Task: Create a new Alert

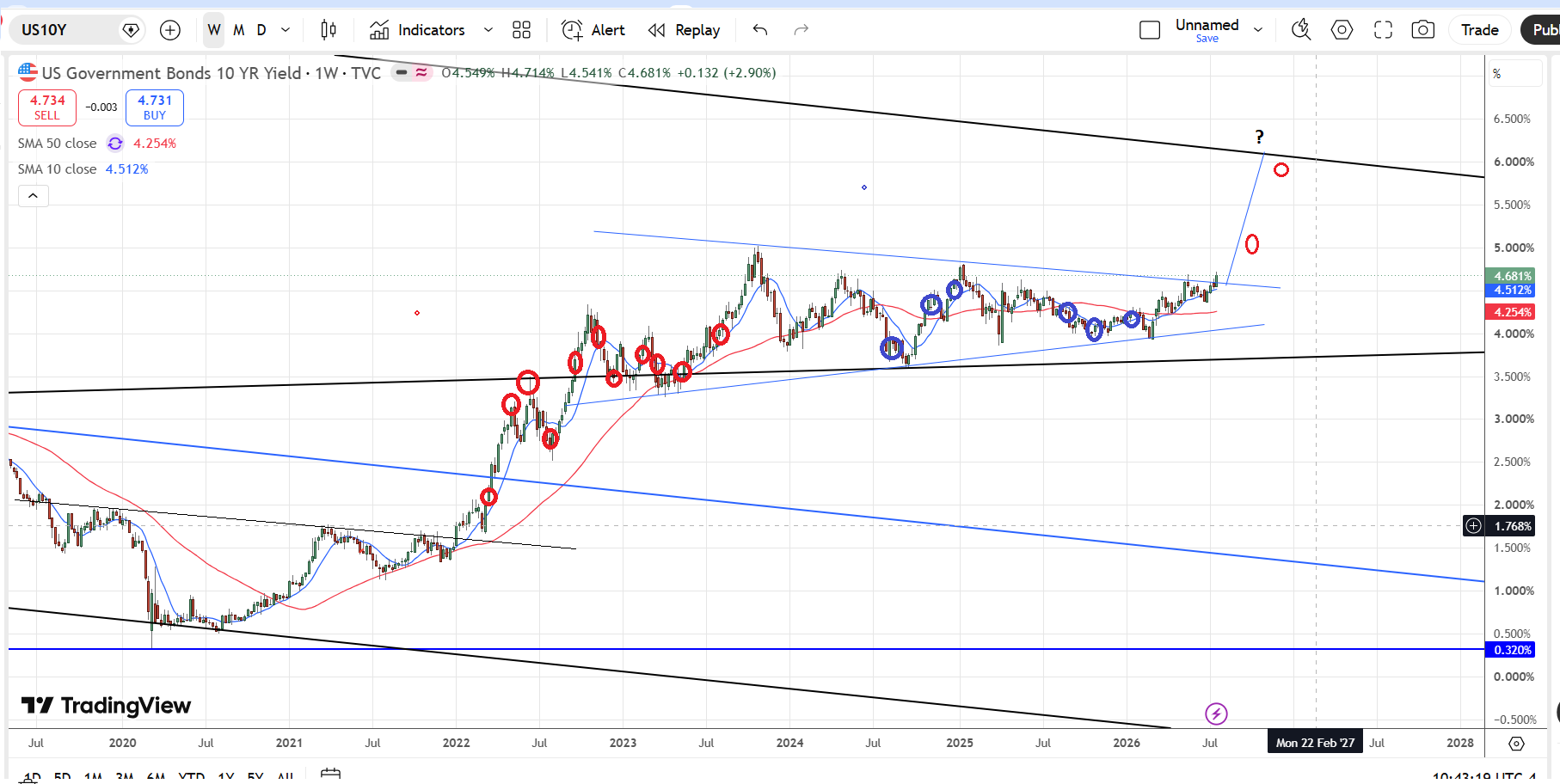Action: click(593, 30)
